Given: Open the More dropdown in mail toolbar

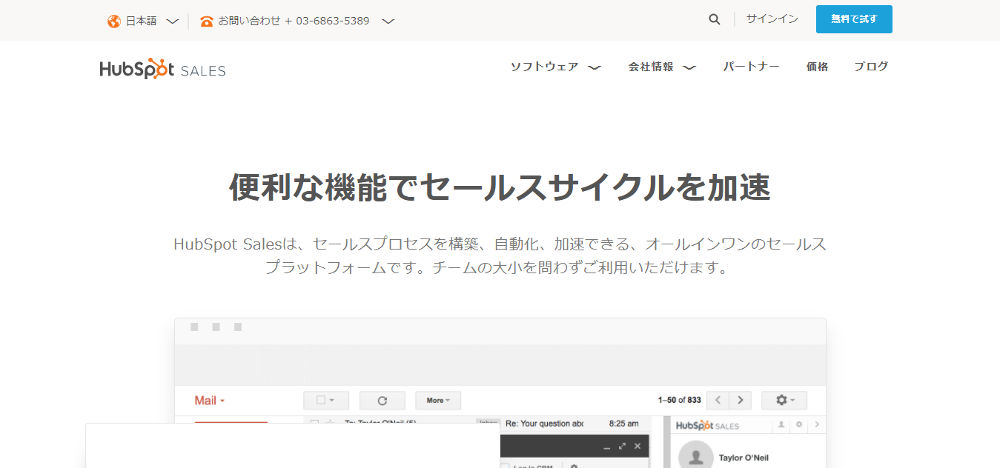Looking at the screenshot, I should (x=438, y=400).
